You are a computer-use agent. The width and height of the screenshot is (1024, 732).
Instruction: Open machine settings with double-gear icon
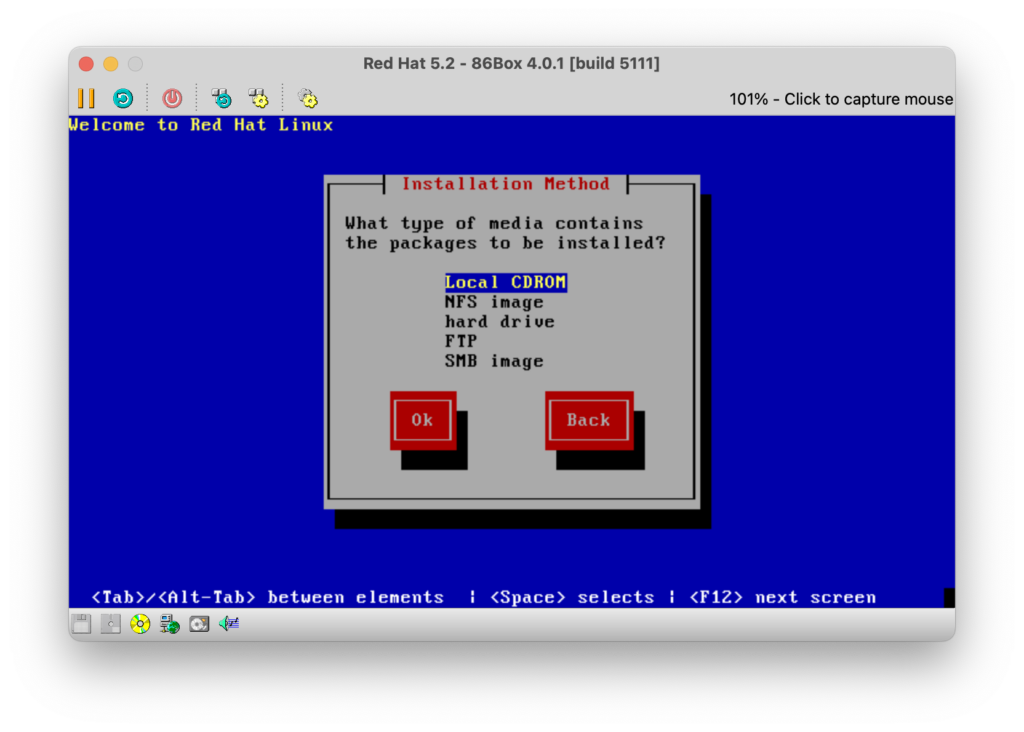[x=308, y=99]
